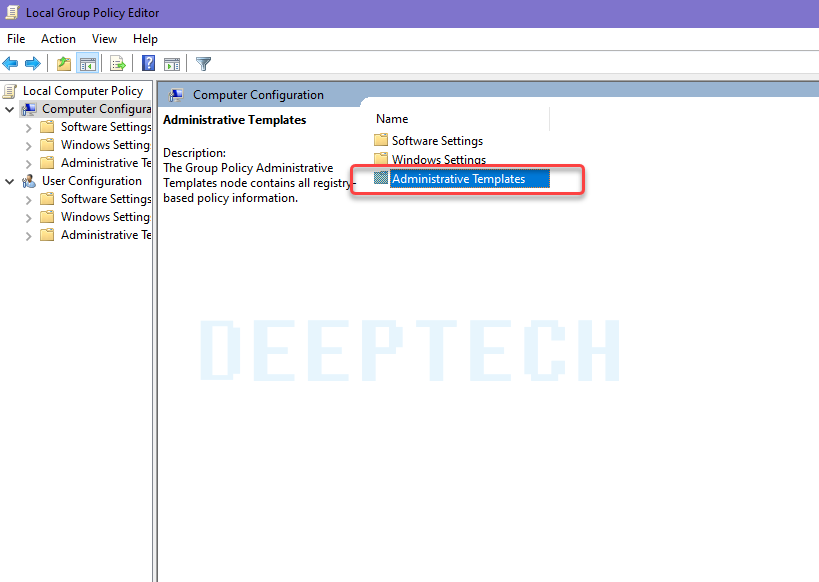Click Software Settings folder icon under User Configuration
This screenshot has height=582, width=819.
[47, 199]
